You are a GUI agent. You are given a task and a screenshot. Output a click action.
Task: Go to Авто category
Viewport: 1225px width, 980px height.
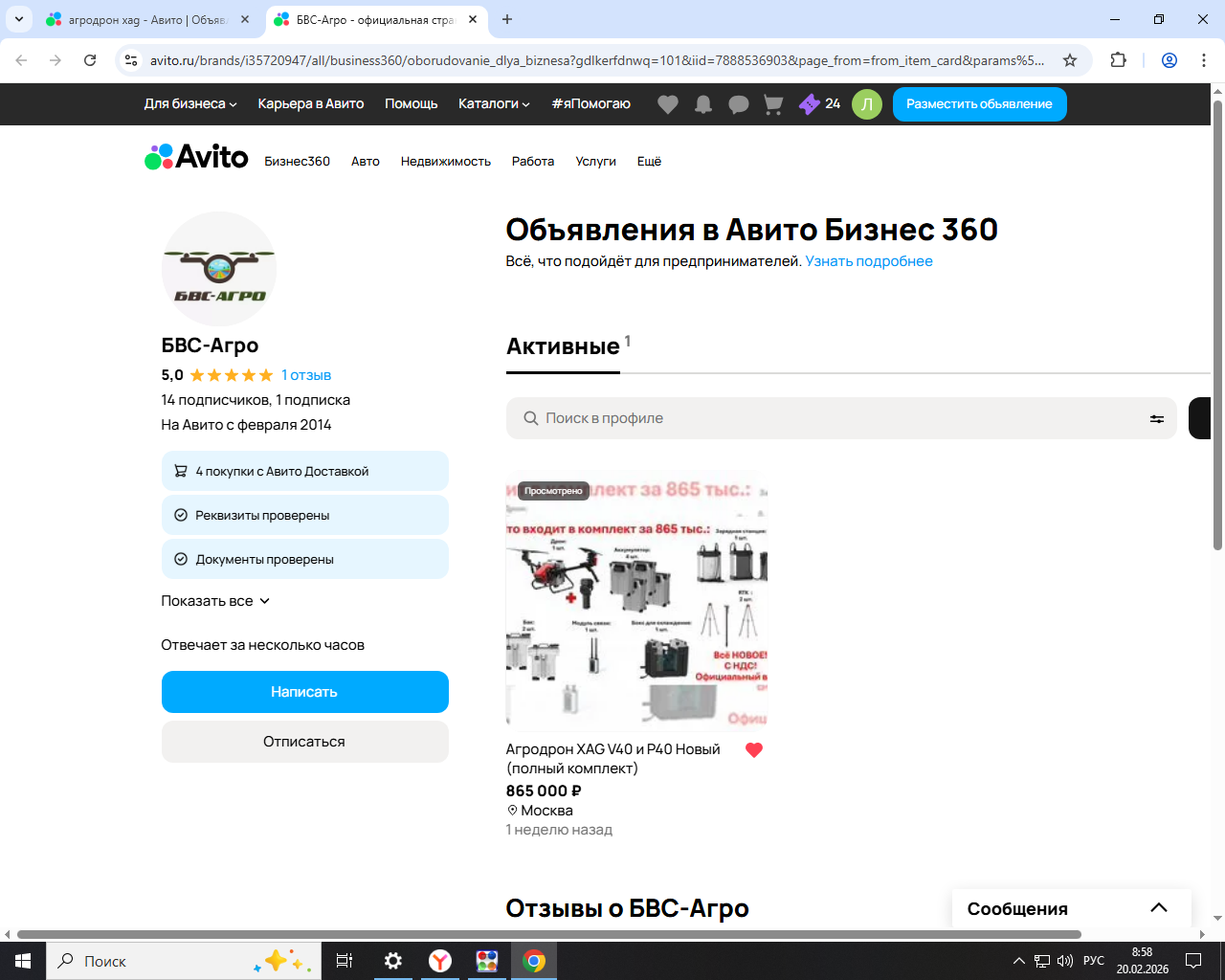coord(366,162)
